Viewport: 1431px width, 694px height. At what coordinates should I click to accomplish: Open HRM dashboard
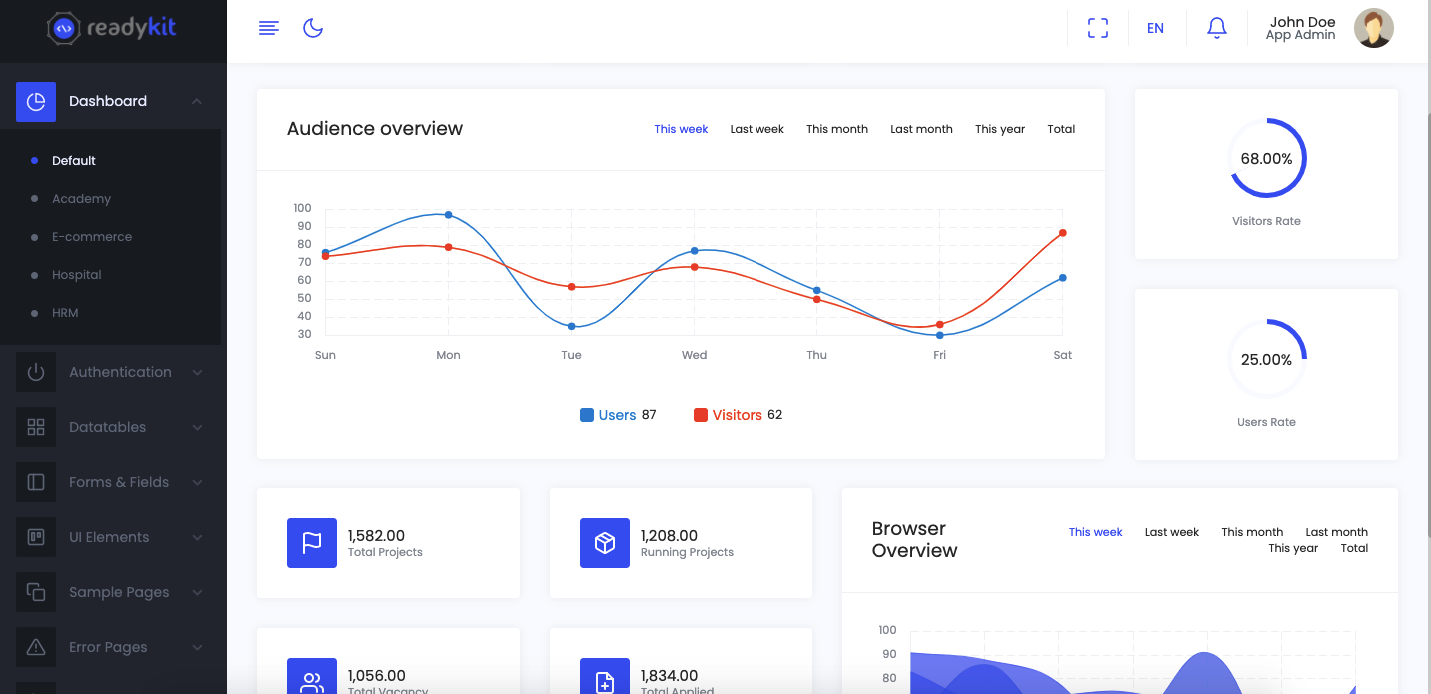click(65, 312)
